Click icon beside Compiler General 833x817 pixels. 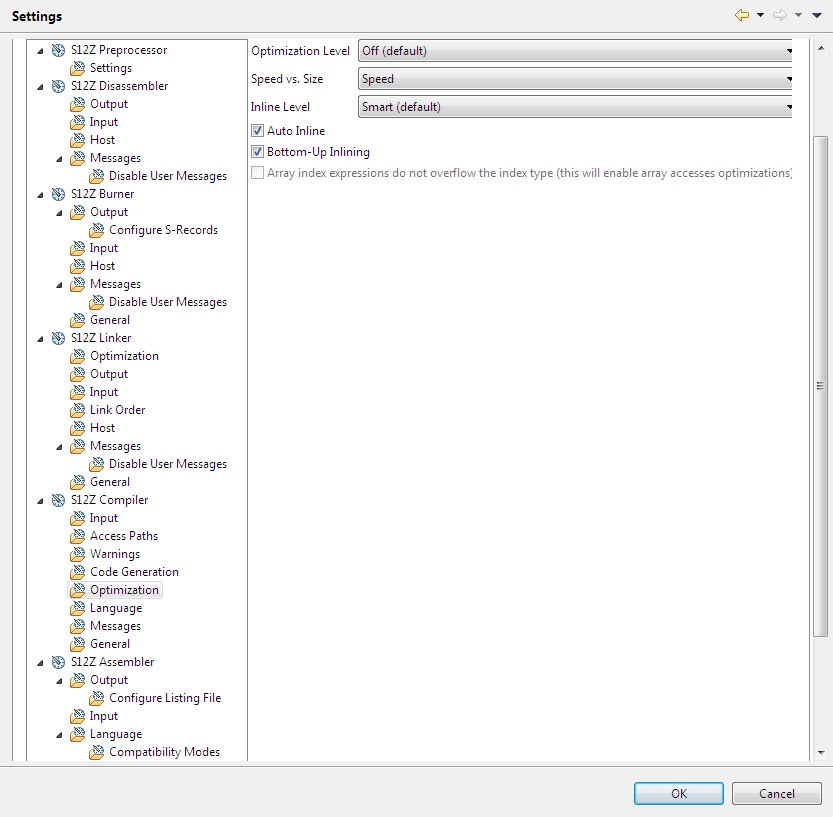78,644
